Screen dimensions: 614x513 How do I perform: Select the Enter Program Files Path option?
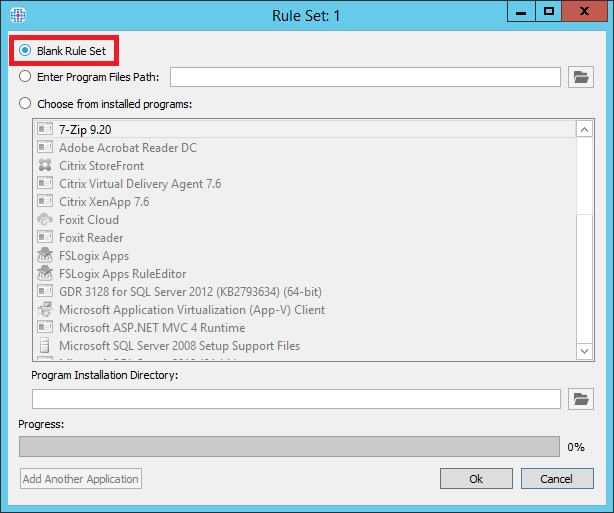coord(25,76)
